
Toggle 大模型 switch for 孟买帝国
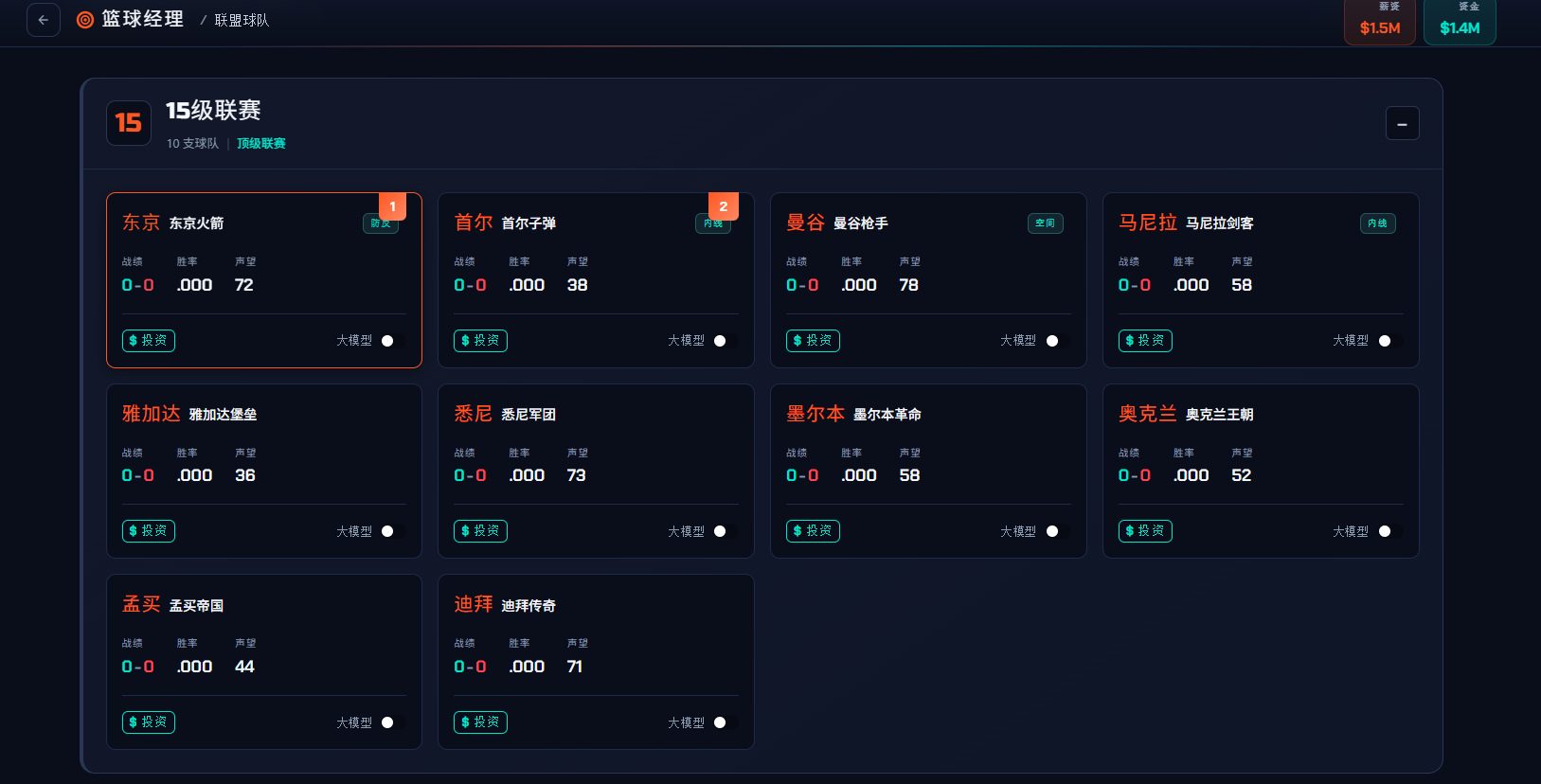(x=393, y=722)
